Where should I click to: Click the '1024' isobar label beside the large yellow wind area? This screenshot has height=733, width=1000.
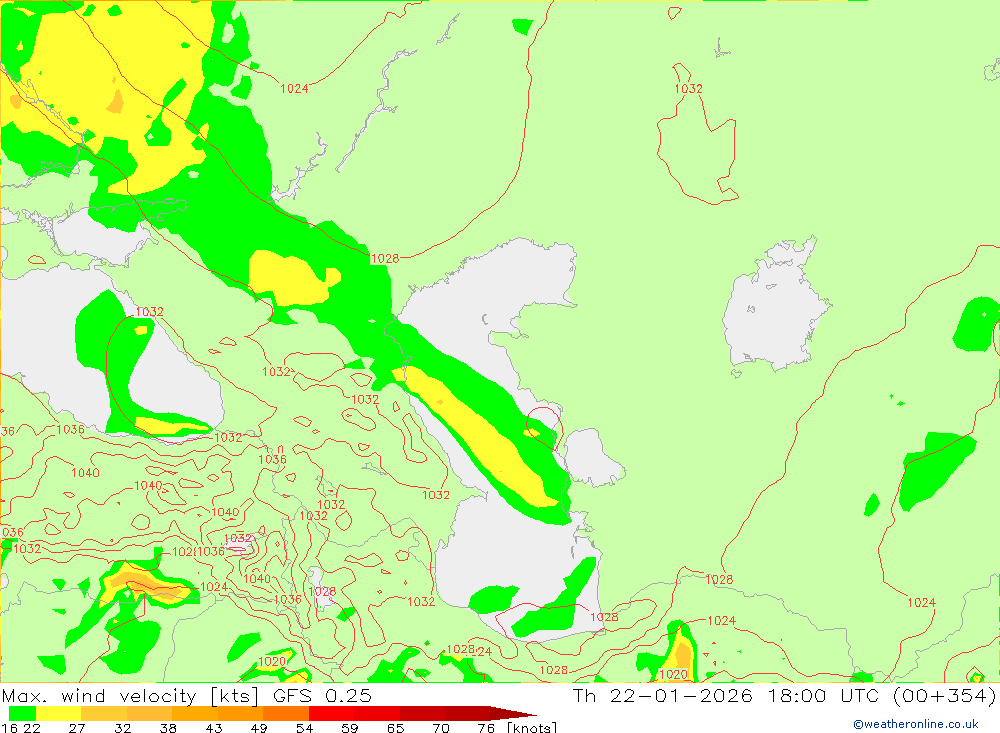(x=294, y=89)
